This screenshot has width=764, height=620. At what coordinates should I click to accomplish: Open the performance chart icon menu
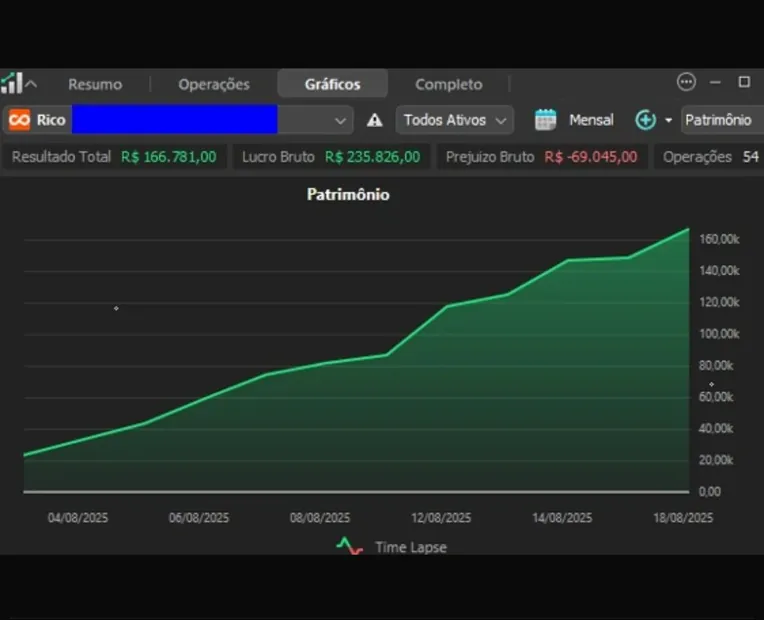12,83
